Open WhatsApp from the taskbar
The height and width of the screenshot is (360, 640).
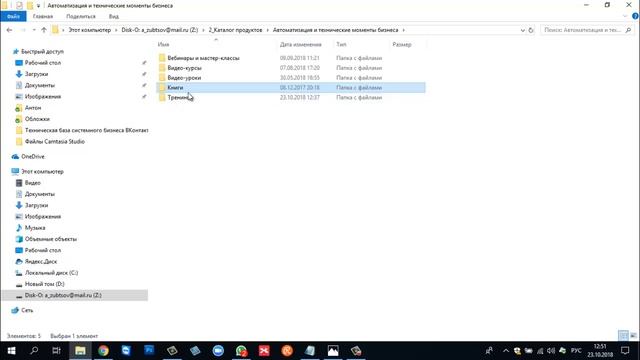(x=241, y=351)
